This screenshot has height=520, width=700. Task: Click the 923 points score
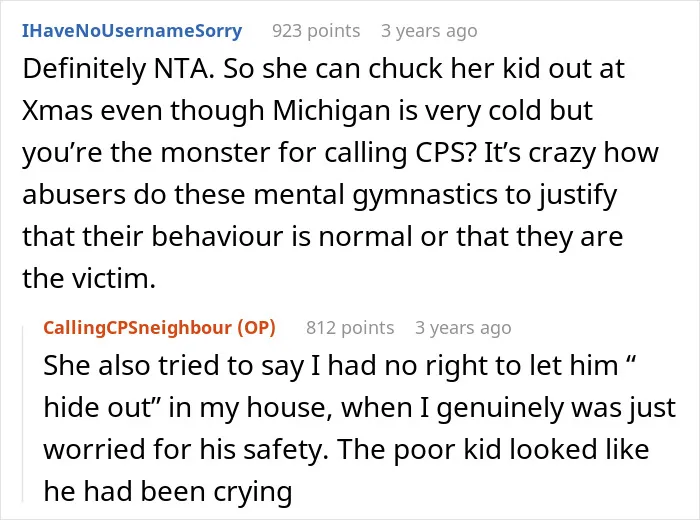[x=316, y=31]
